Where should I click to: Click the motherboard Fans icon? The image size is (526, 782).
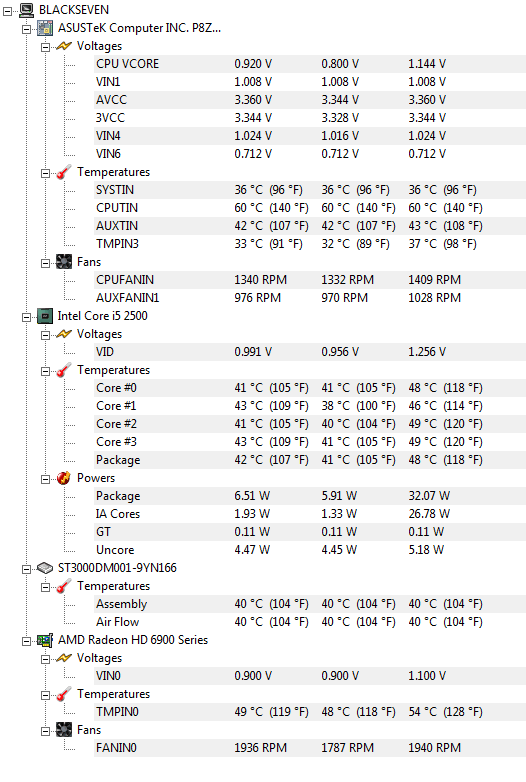click(64, 262)
